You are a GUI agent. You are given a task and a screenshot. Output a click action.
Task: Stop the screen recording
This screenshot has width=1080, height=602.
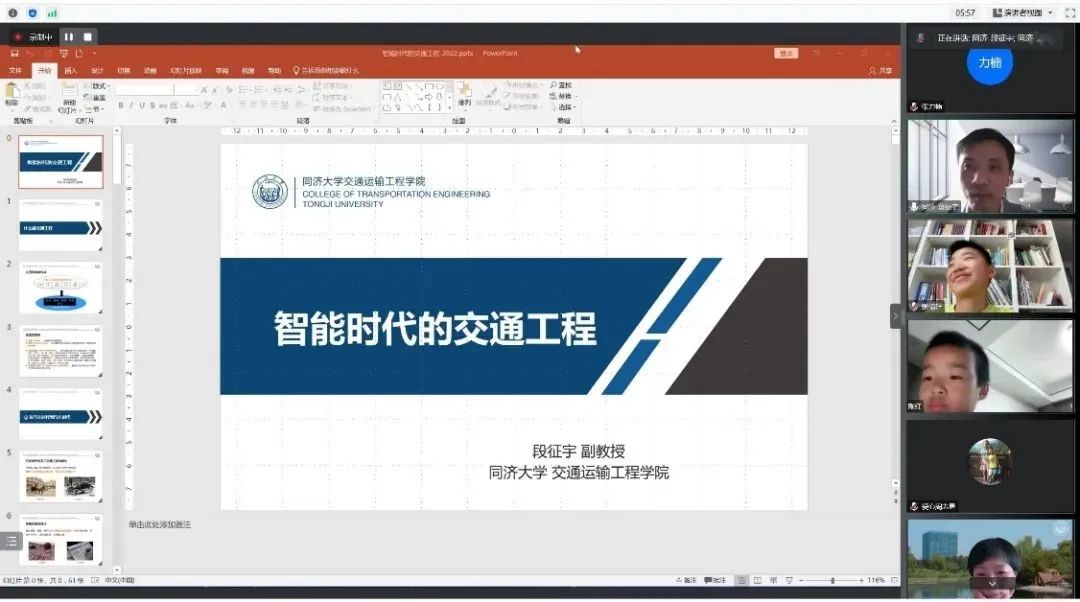[87, 37]
